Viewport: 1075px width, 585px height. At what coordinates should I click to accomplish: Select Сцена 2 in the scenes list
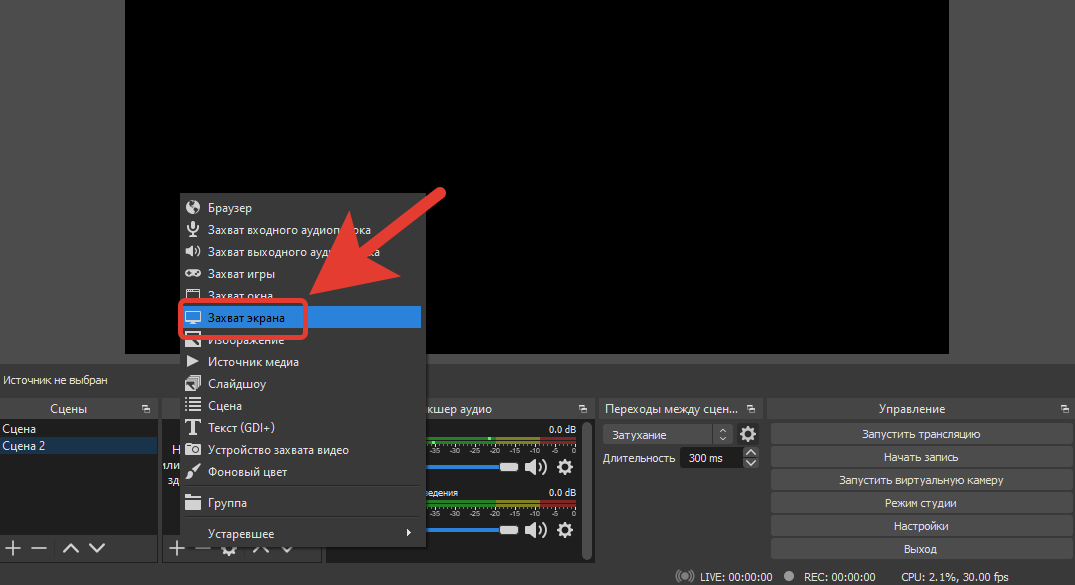pyautogui.click(x=24, y=446)
